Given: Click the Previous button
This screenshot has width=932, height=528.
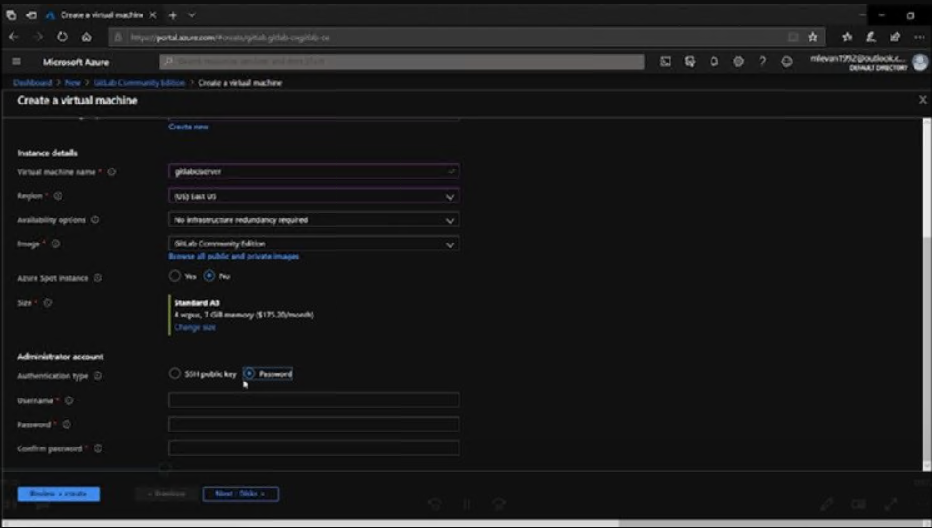Looking at the screenshot, I should click(x=166, y=494).
